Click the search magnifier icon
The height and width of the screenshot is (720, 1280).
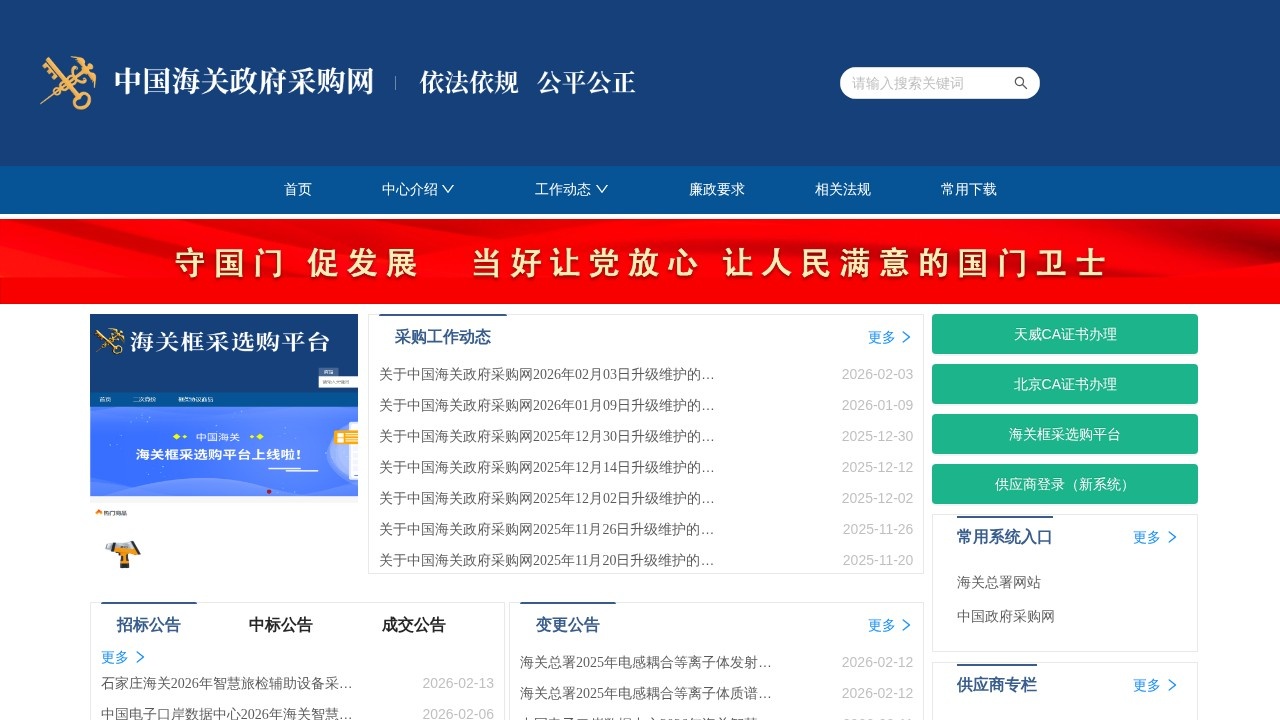tap(1020, 83)
